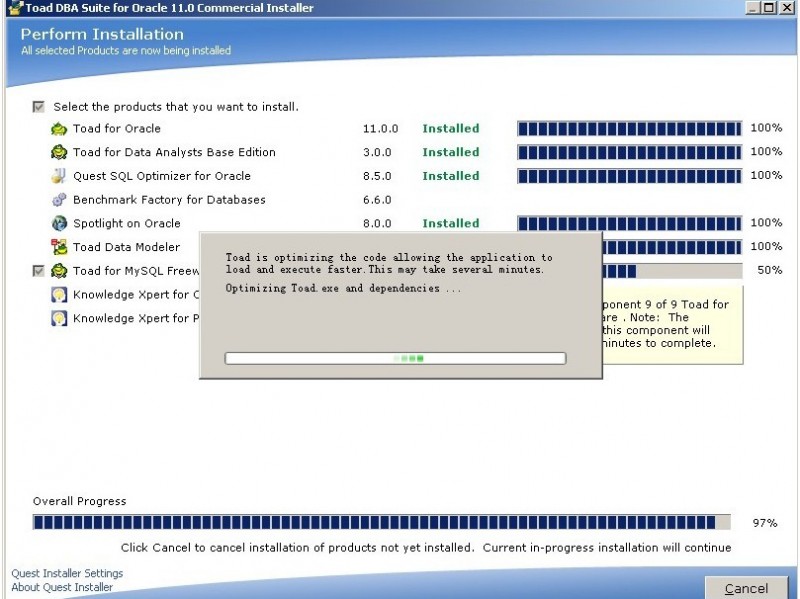Click the Spotlight on Oracle progress bar
This screenshot has width=800, height=599.
[x=630, y=223]
